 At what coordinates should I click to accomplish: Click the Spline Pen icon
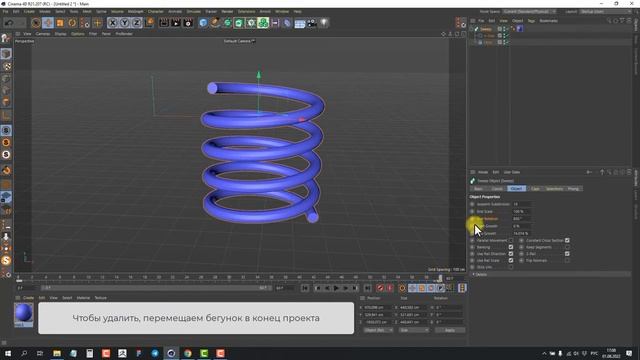point(215,23)
